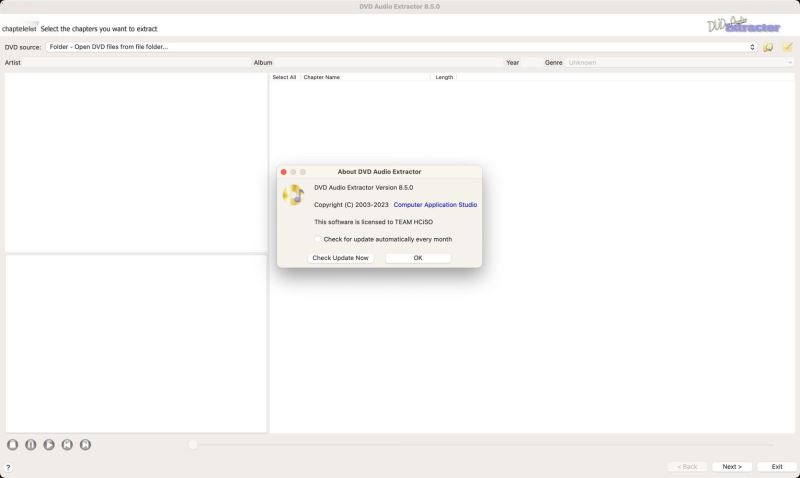Open the help question mark icon

[8, 467]
